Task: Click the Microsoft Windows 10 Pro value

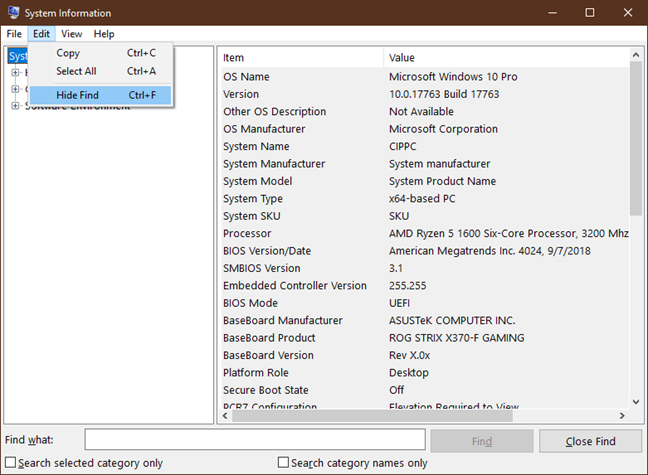Action: 453,77
